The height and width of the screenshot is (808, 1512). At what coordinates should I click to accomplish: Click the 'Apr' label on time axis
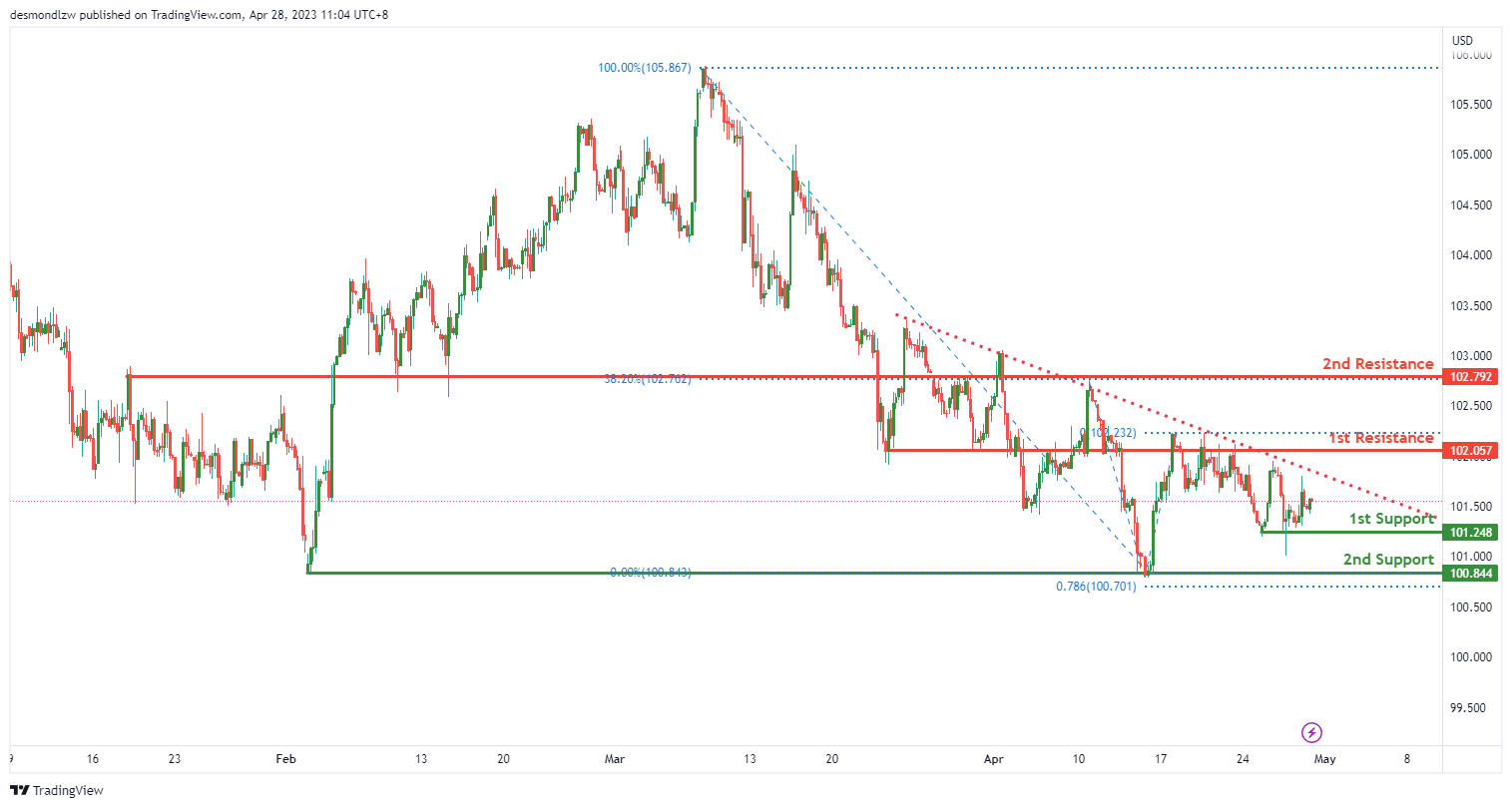pyautogui.click(x=993, y=759)
